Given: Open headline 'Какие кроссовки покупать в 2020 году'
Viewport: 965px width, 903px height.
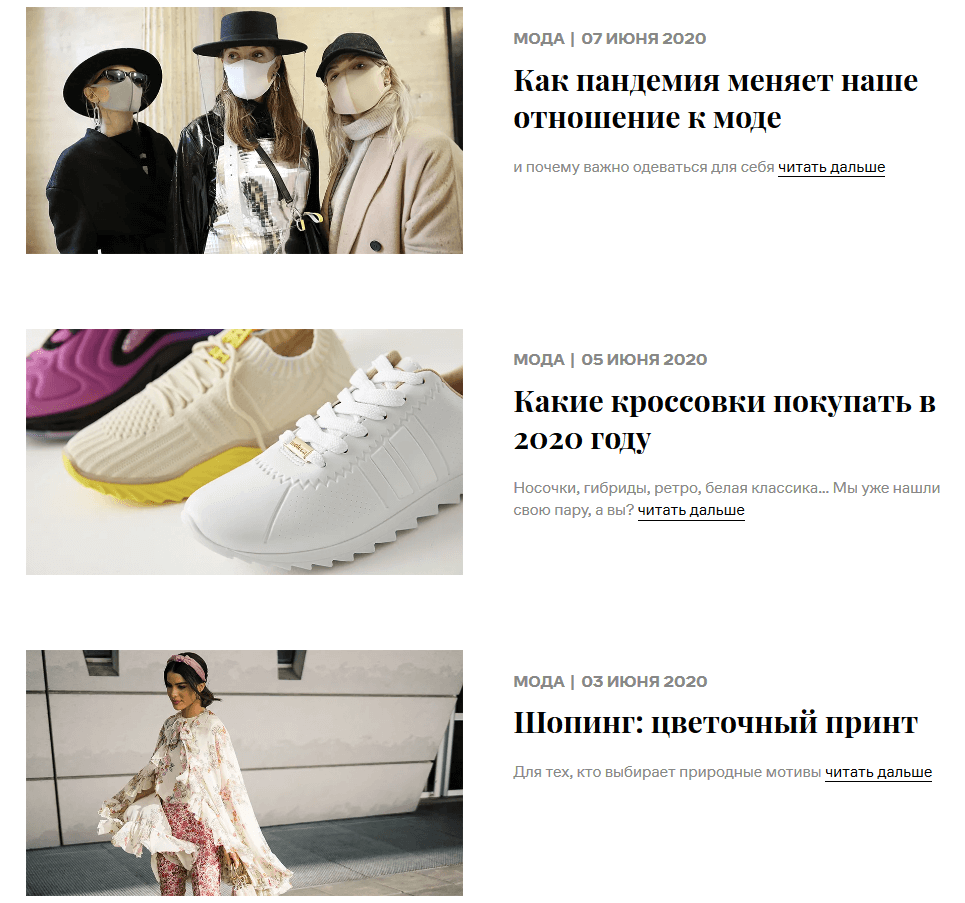Looking at the screenshot, I should (x=724, y=420).
